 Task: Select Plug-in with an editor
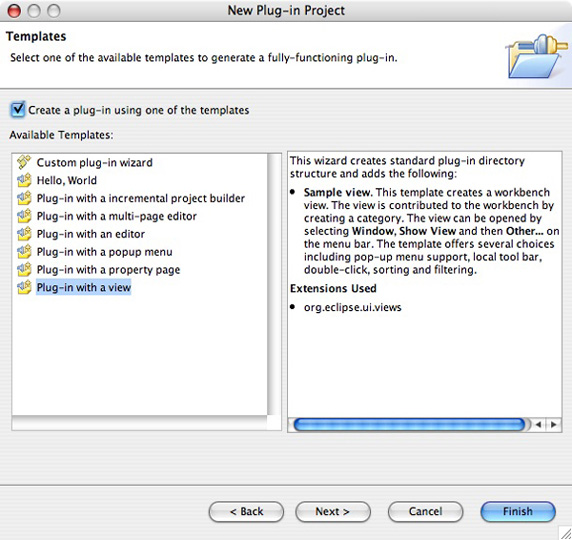point(90,234)
